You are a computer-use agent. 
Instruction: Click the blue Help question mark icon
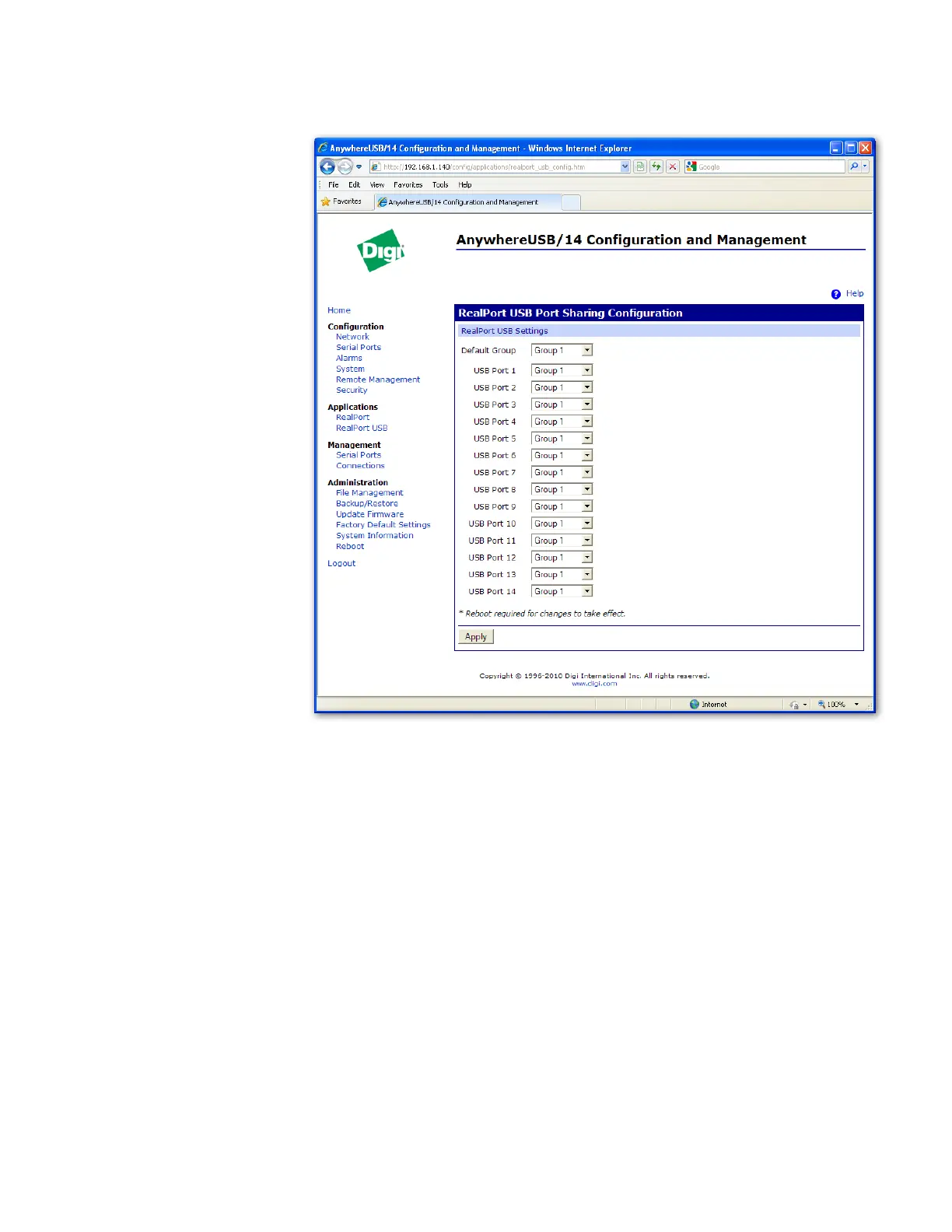(836, 294)
